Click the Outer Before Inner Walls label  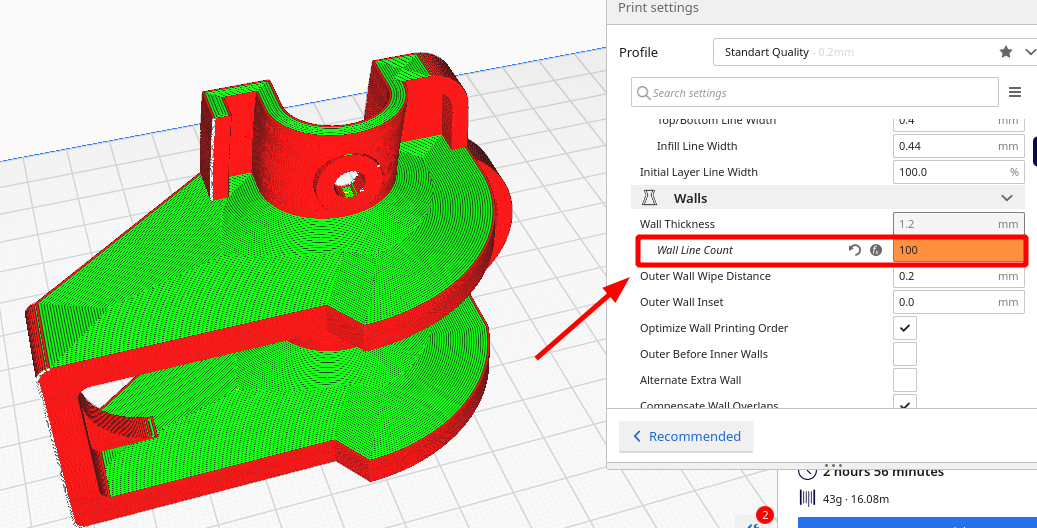[x=704, y=354]
